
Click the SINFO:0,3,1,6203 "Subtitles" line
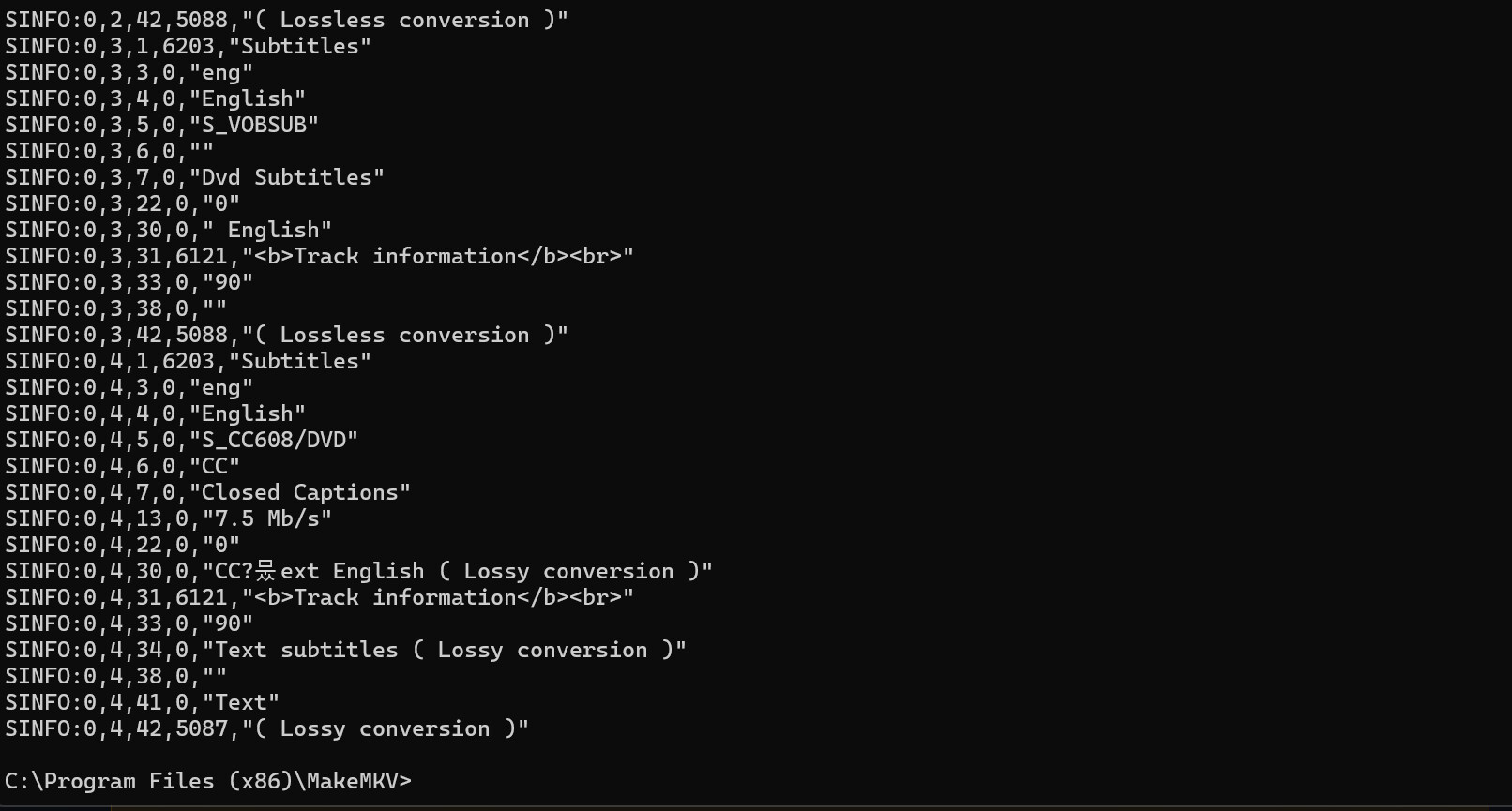(x=189, y=46)
